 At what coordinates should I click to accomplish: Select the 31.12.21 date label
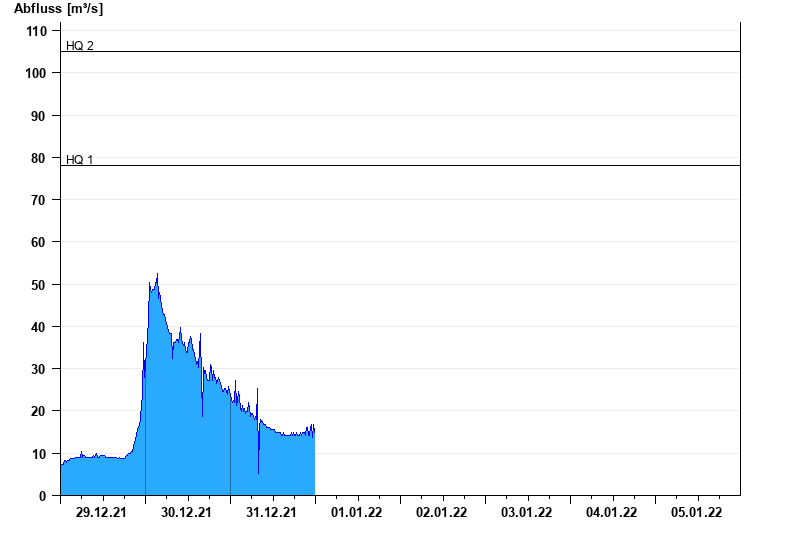click(272, 512)
